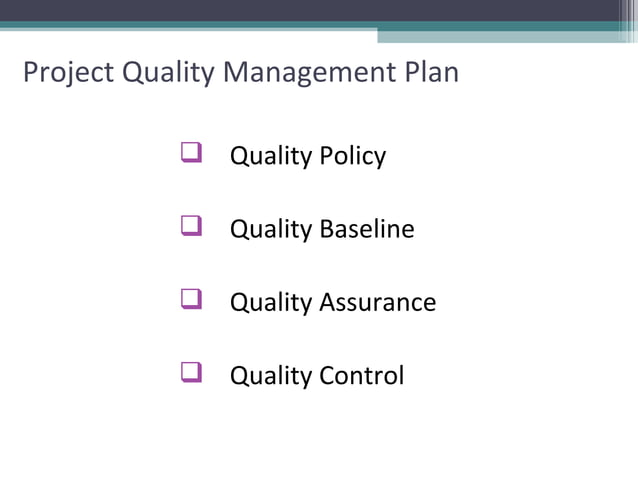Select the thin teal stripe under the header
The height and width of the screenshot is (478, 638).
click(x=311, y=25)
